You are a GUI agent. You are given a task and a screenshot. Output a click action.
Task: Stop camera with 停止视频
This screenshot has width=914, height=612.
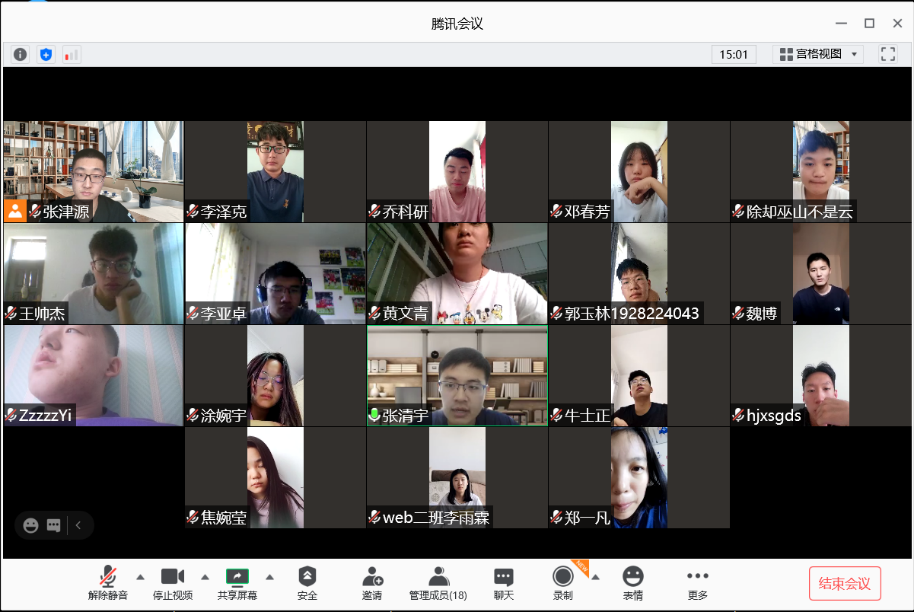173,583
